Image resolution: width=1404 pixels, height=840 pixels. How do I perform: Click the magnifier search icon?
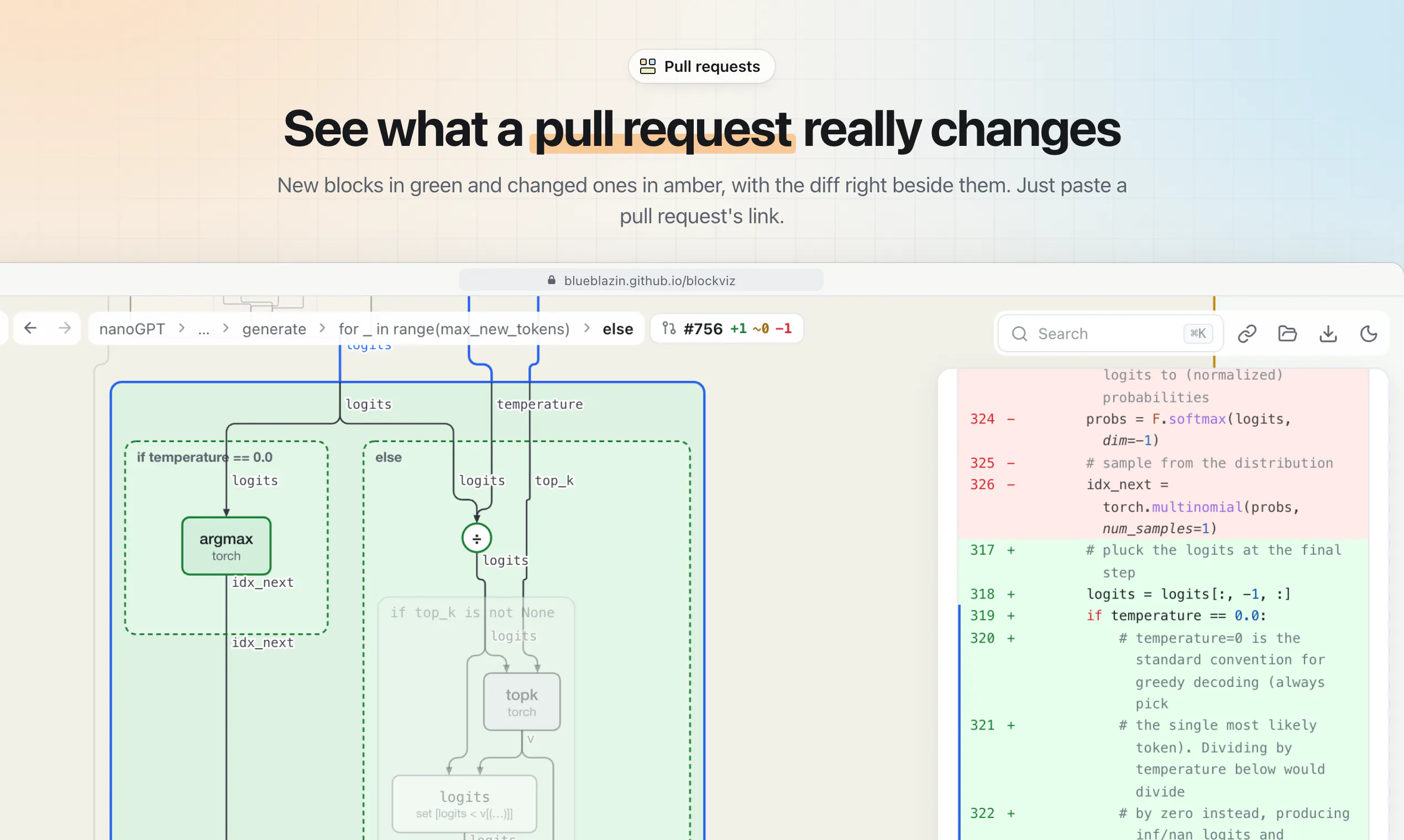(x=1019, y=334)
